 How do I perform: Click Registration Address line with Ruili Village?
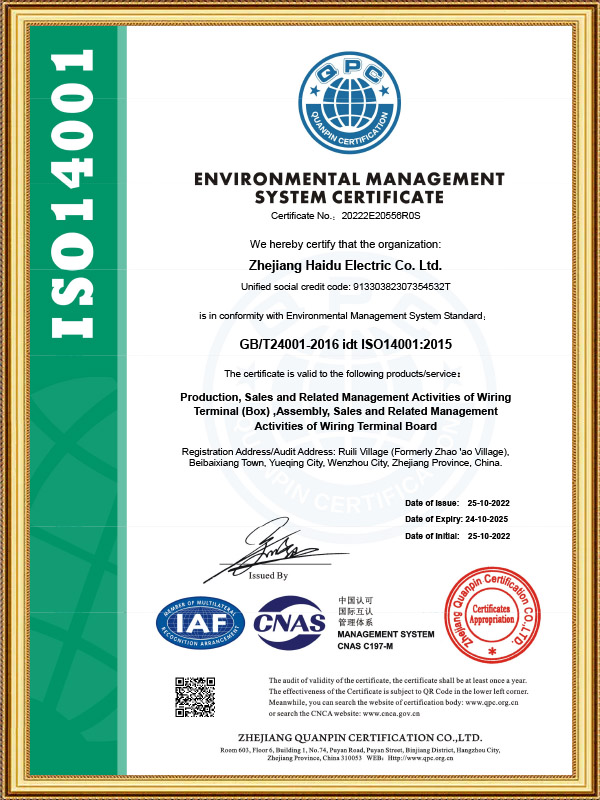pos(345,452)
